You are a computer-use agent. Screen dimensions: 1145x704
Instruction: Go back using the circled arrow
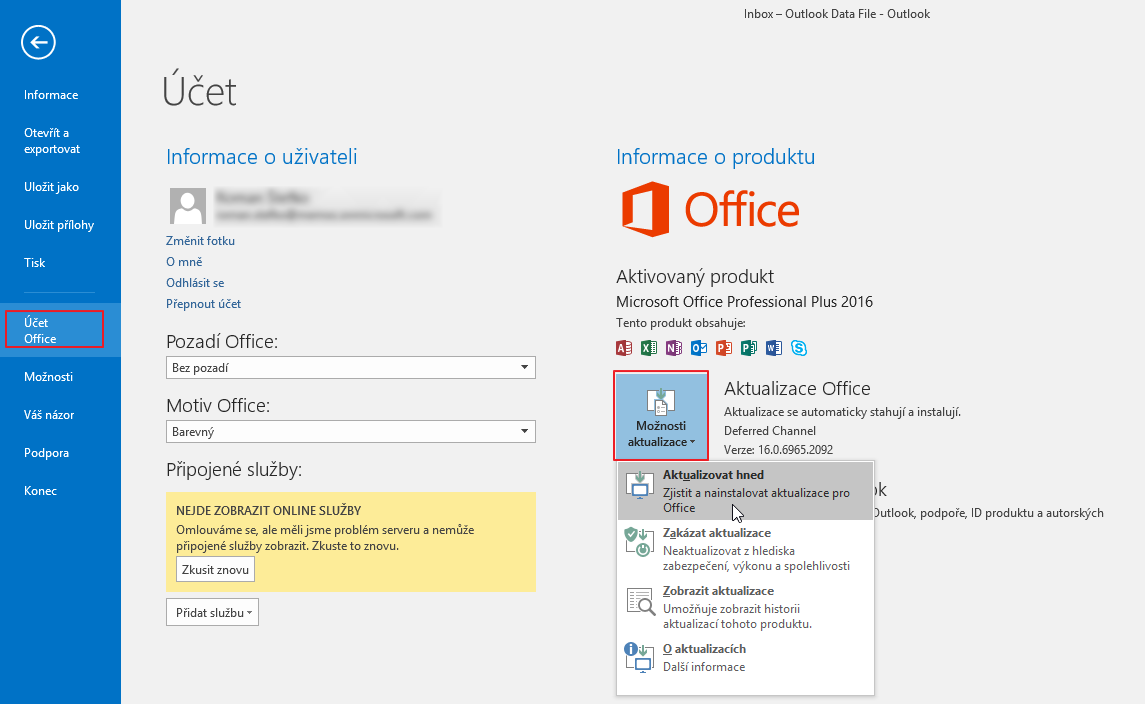click(x=38, y=42)
